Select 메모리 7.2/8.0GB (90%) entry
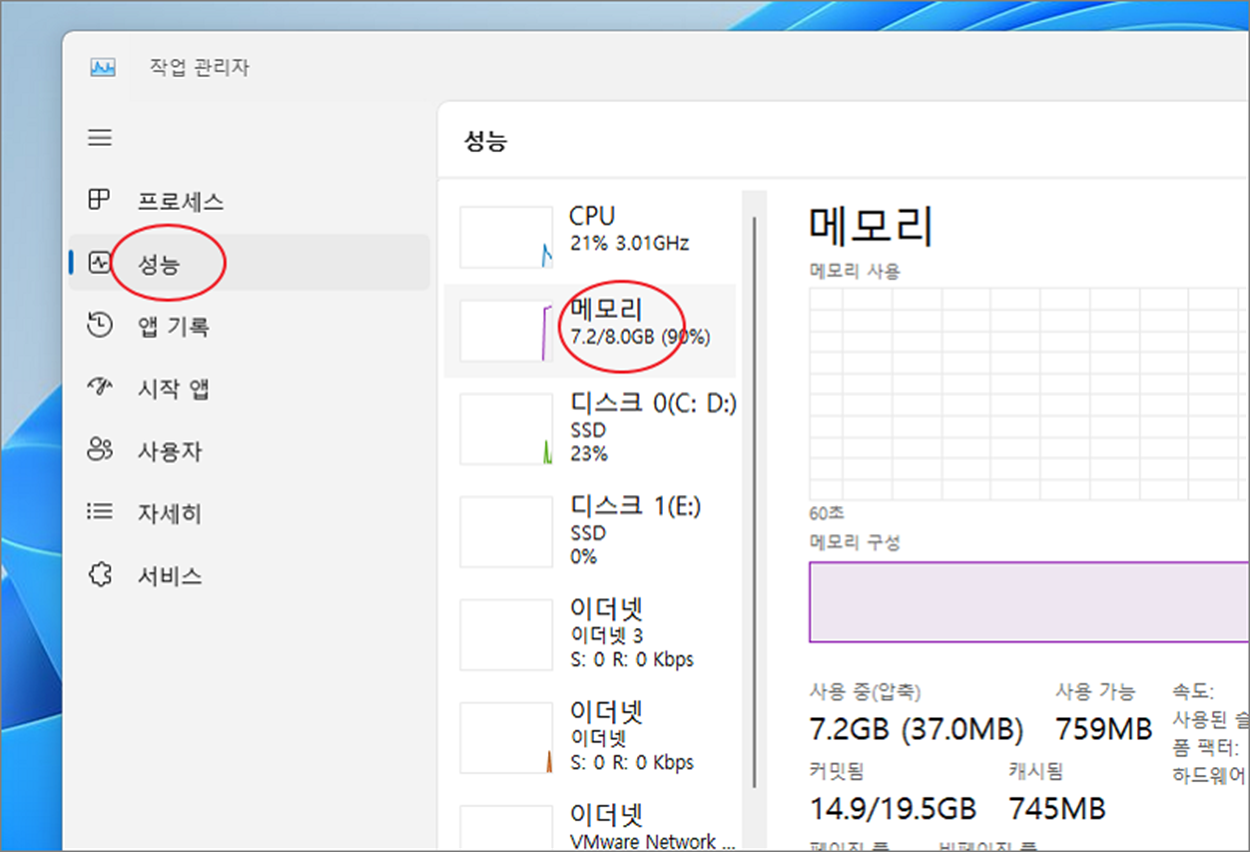The height and width of the screenshot is (852, 1250). (x=590, y=331)
